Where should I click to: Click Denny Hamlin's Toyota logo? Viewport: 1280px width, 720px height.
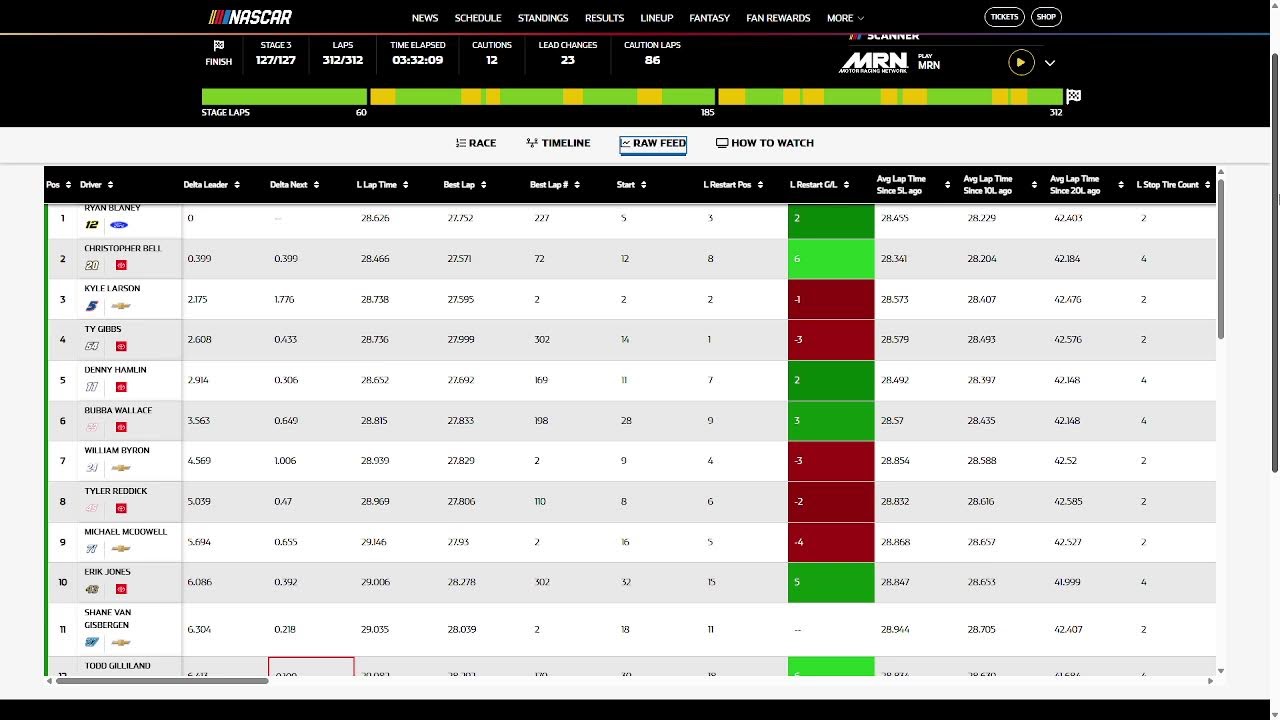(x=121, y=387)
